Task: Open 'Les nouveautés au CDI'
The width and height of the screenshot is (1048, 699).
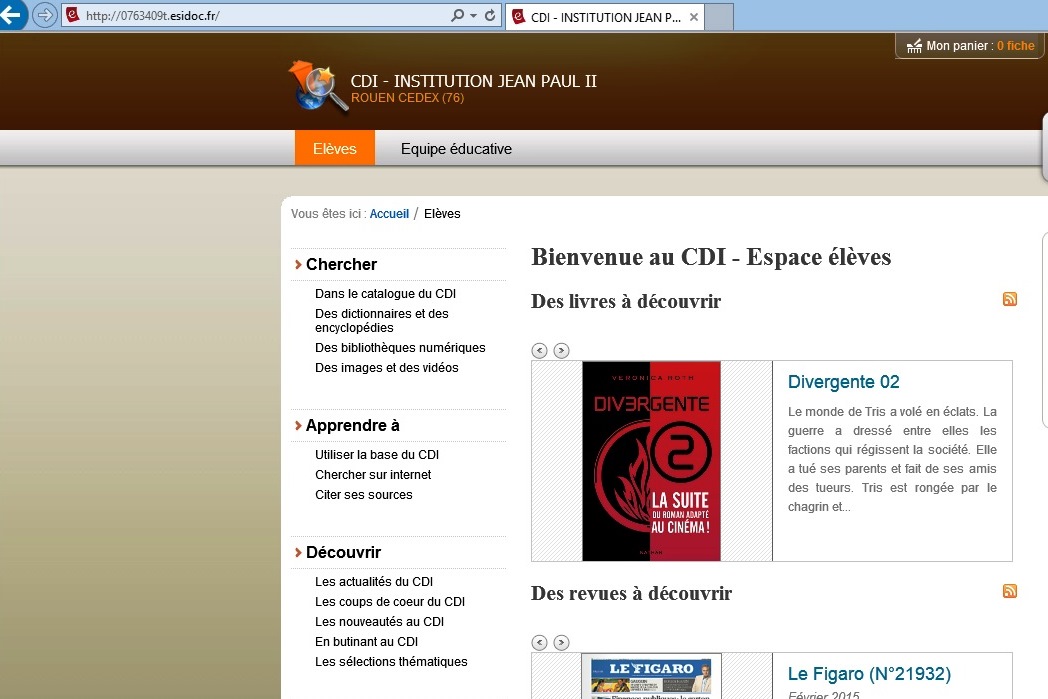Action: click(380, 621)
